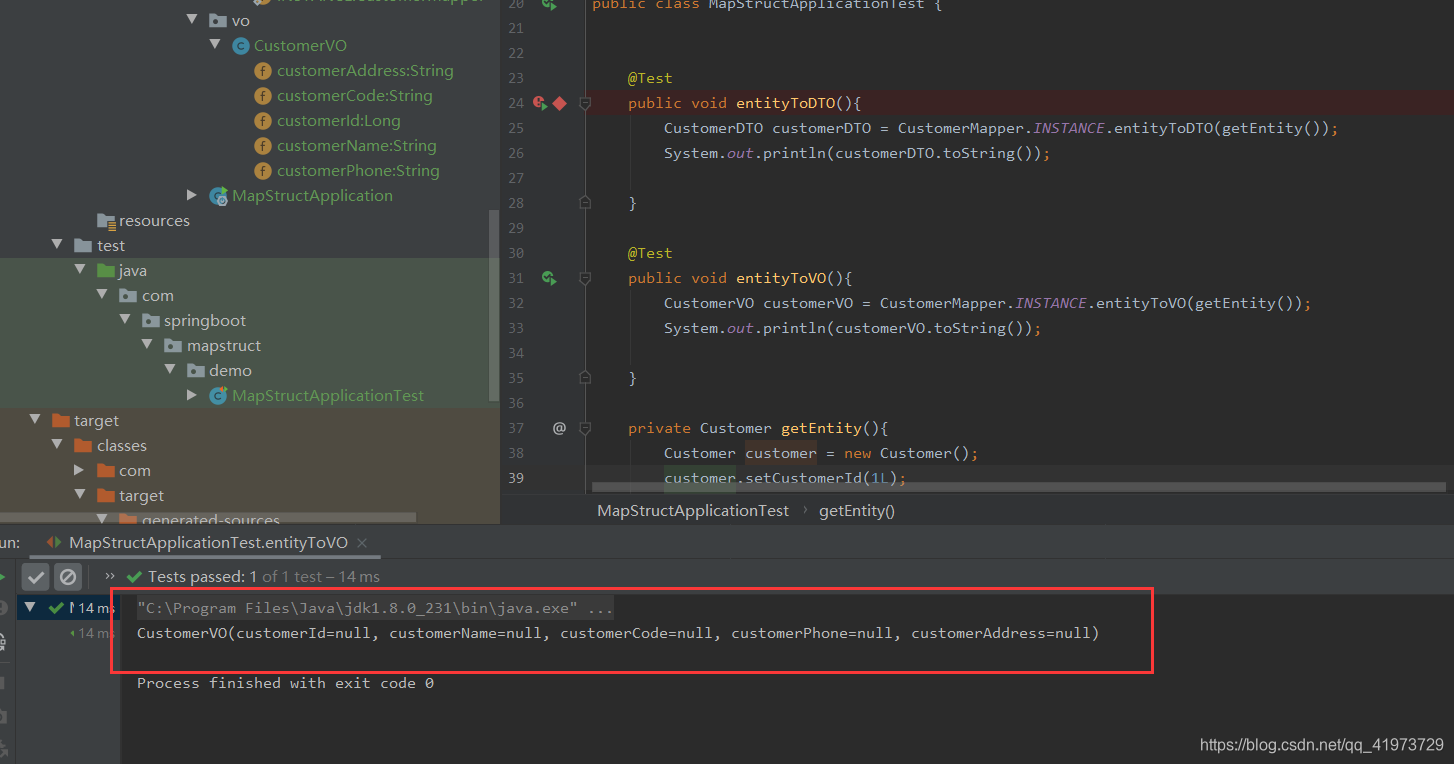Click 'Process finished with exit code 0' text

(285, 683)
